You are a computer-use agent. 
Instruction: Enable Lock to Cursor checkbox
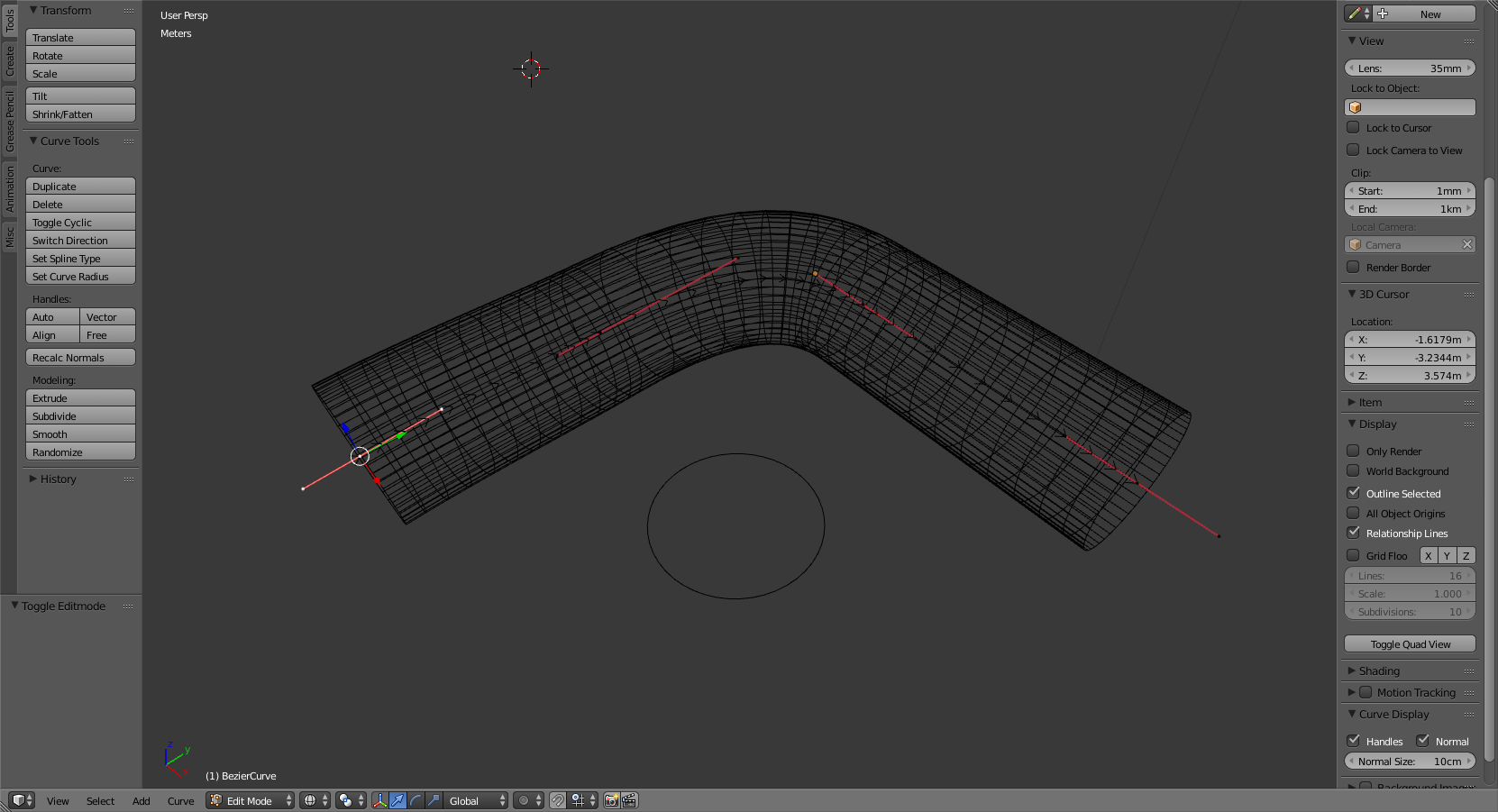pyautogui.click(x=1353, y=127)
